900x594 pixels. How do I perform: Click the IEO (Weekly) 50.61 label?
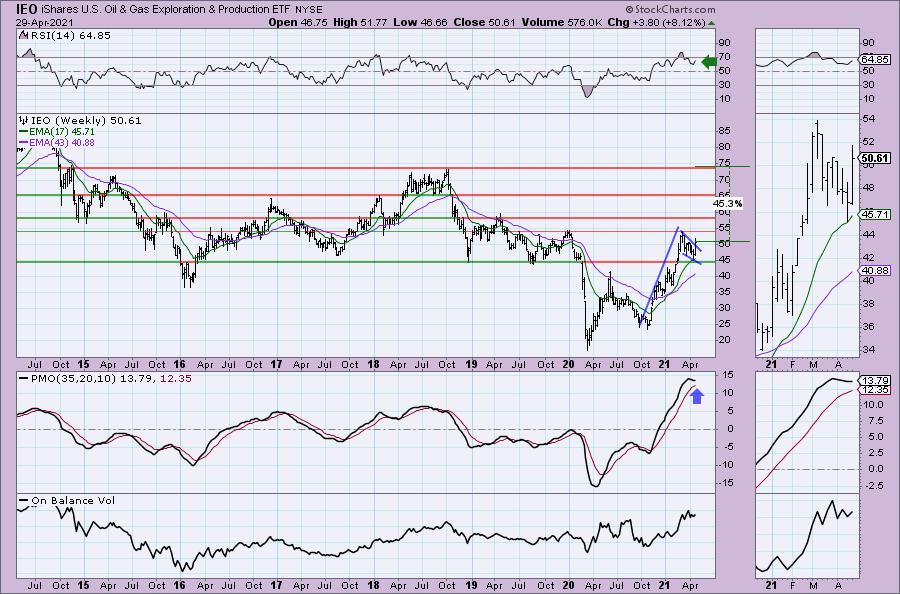(80, 121)
